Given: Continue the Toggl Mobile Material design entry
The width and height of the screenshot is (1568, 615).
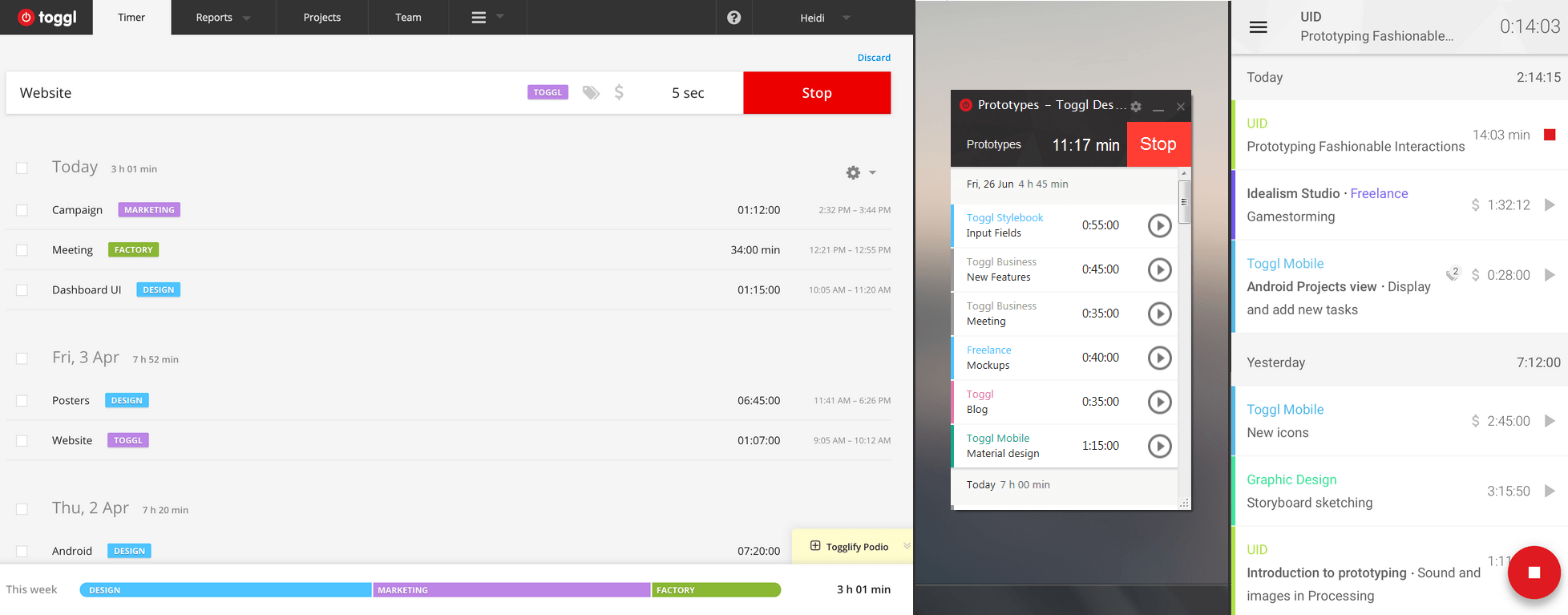Looking at the screenshot, I should click(x=1159, y=447).
